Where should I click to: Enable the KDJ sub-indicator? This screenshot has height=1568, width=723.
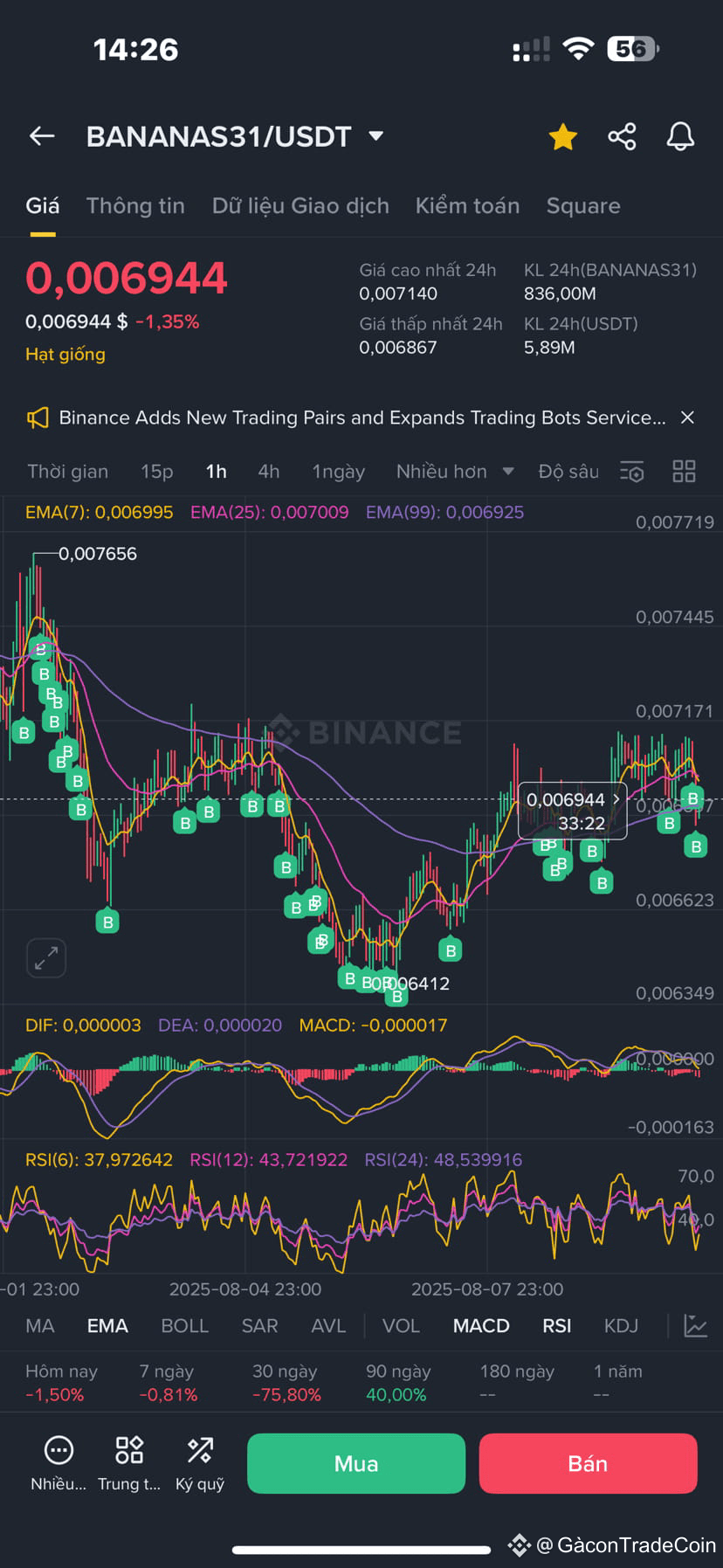tap(621, 1326)
